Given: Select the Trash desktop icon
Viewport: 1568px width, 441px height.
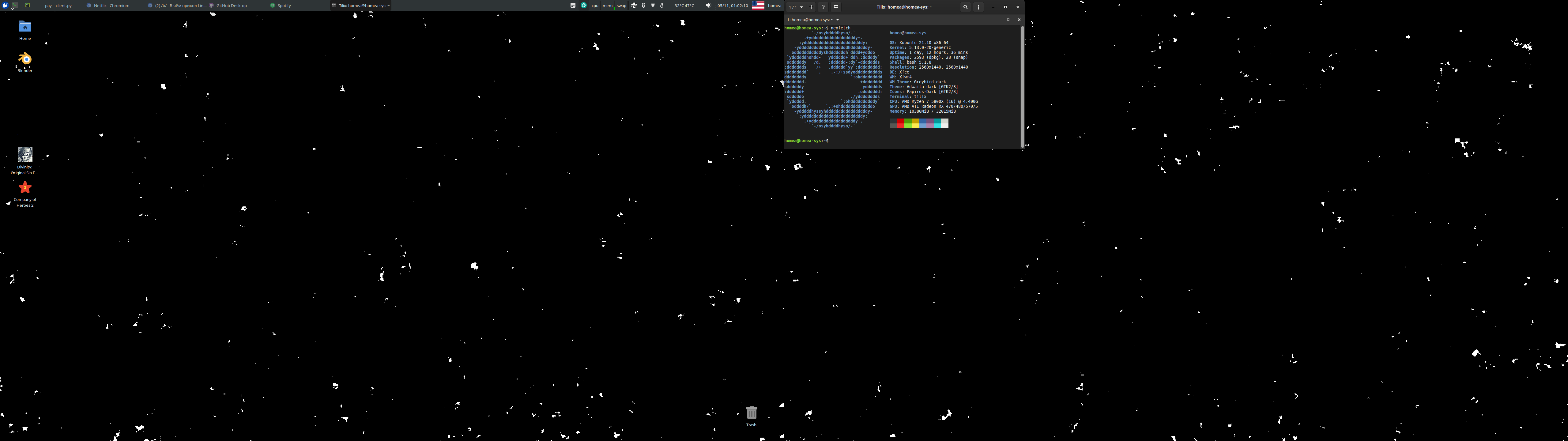Looking at the screenshot, I should [x=752, y=417].
